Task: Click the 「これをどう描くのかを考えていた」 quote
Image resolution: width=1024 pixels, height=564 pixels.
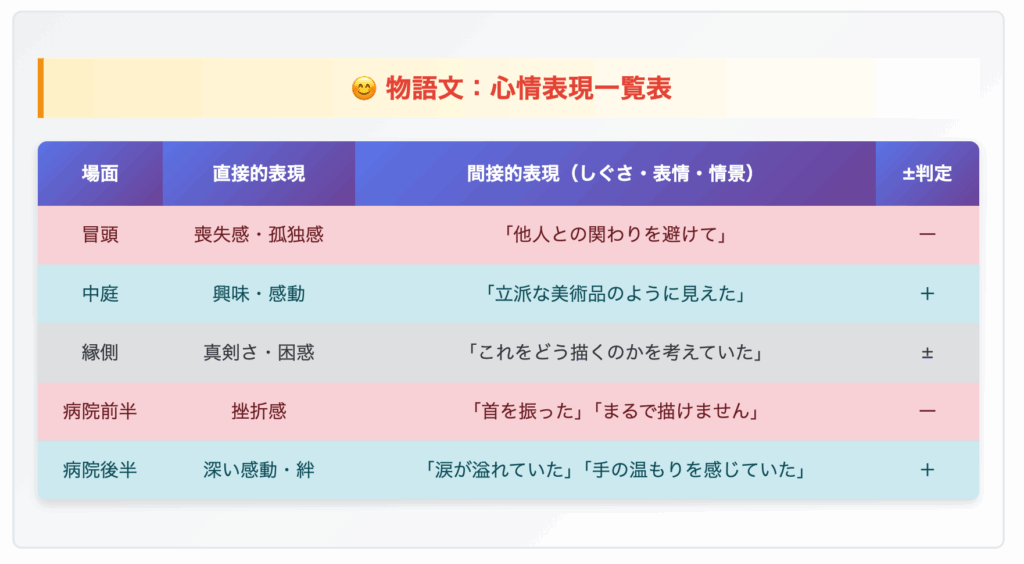Action: coord(615,352)
